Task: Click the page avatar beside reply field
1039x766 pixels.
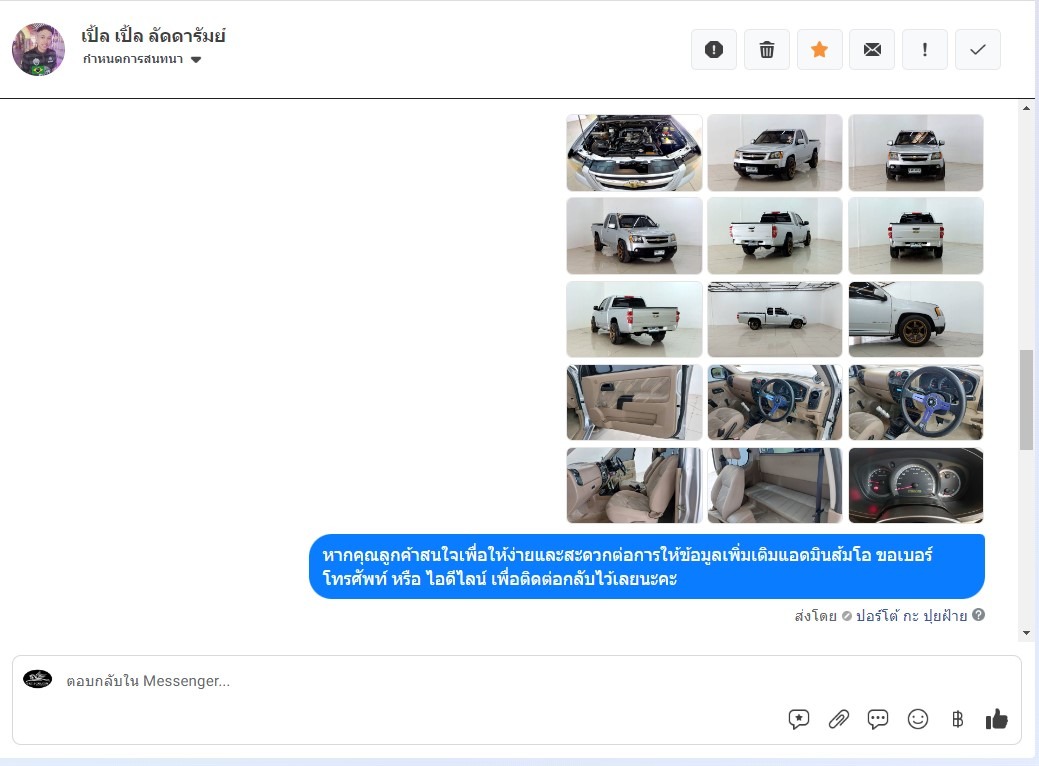Action: pos(38,679)
